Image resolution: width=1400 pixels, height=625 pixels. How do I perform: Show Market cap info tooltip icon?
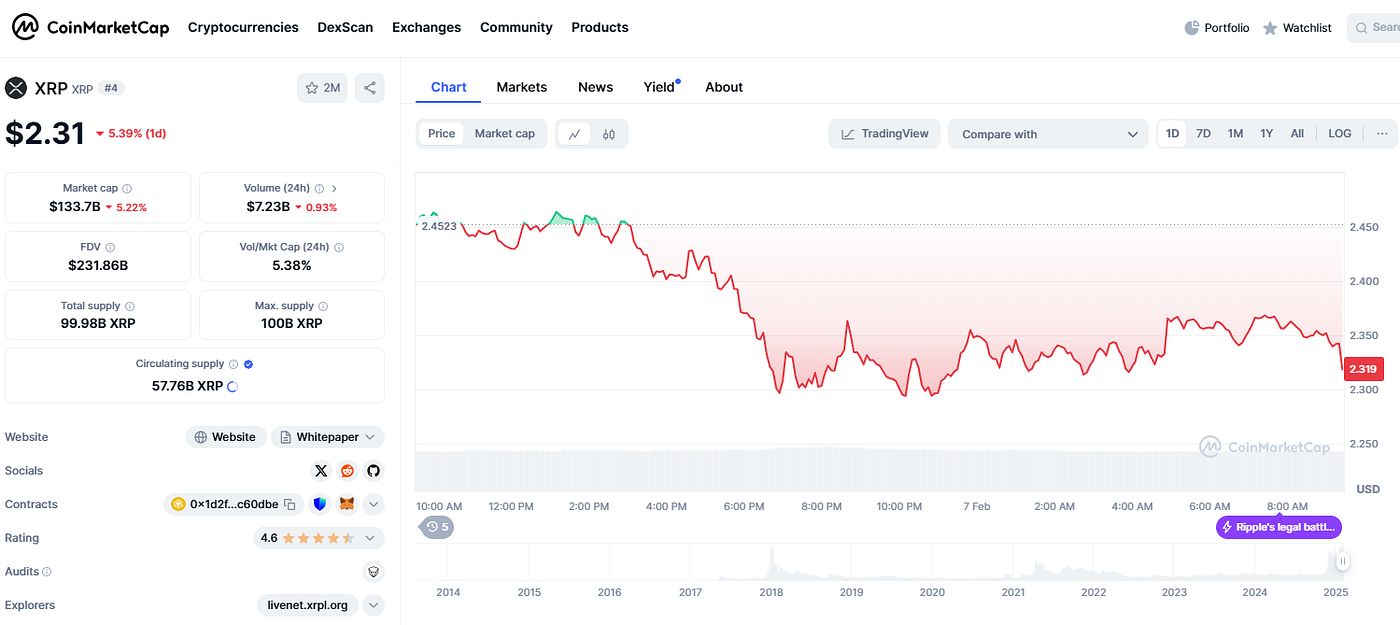(127, 188)
